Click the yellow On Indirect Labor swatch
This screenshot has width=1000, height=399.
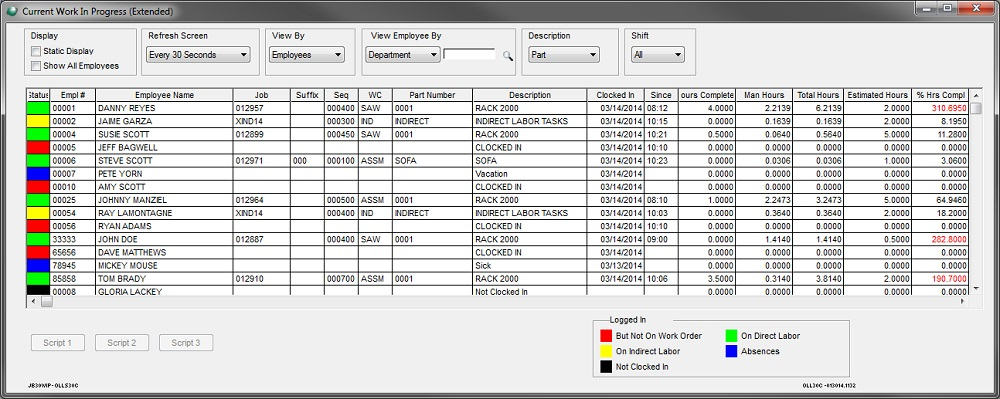(606, 351)
